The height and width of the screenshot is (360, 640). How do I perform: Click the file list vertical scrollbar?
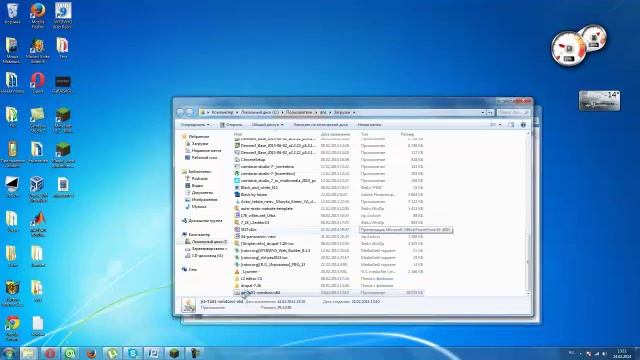tap(528, 213)
